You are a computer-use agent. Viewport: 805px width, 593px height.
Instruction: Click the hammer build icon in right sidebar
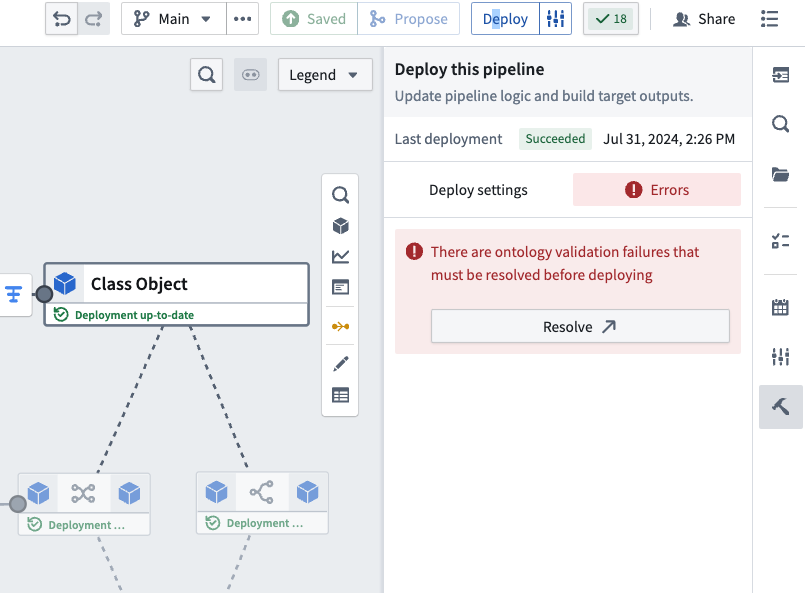[x=780, y=407]
